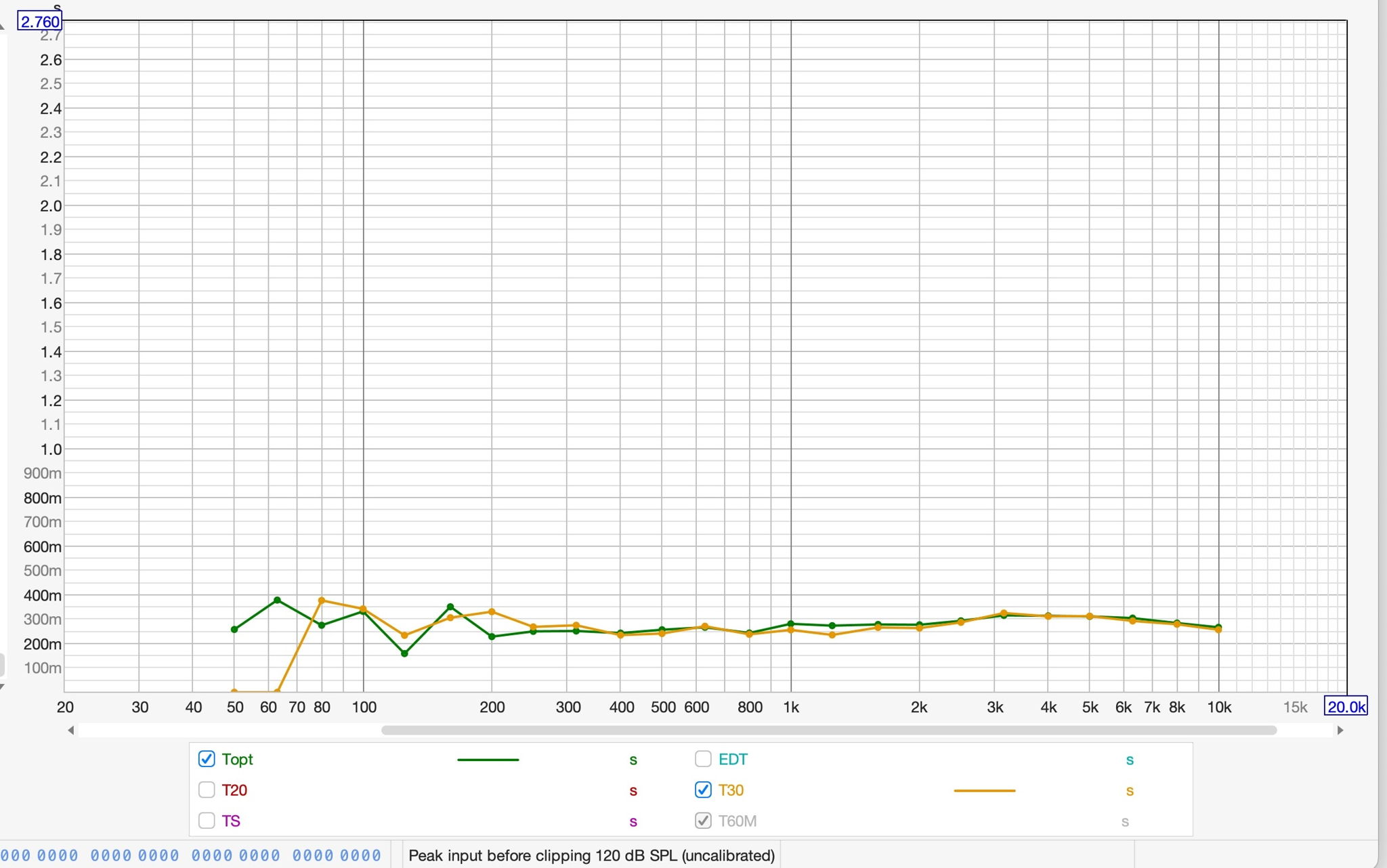Click the Topt legend label
The width and height of the screenshot is (1387, 868).
click(237, 760)
